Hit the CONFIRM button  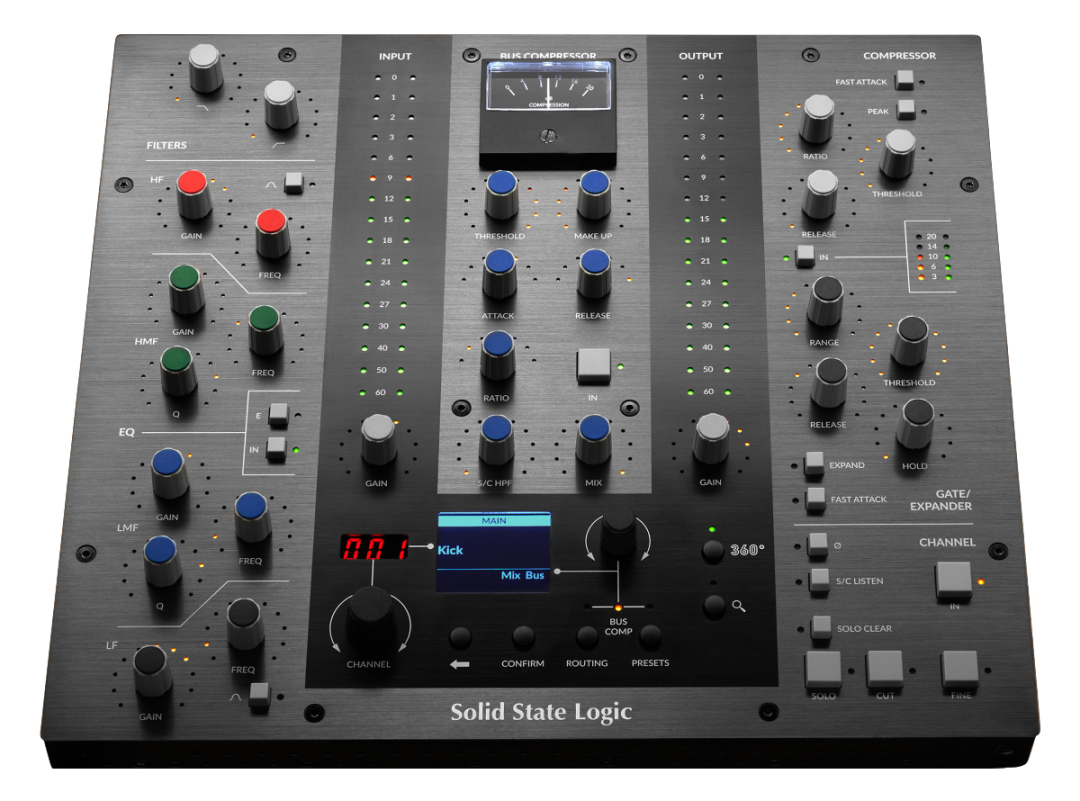click(523, 637)
